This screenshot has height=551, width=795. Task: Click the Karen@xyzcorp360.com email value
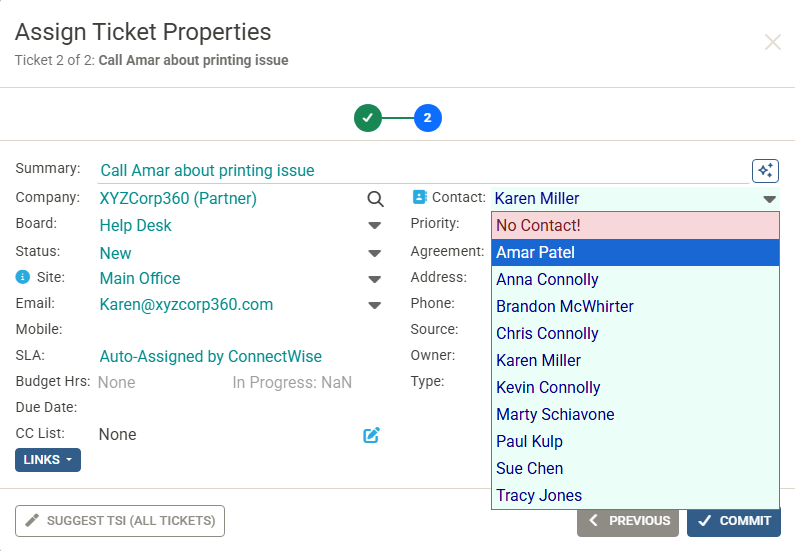(x=186, y=305)
